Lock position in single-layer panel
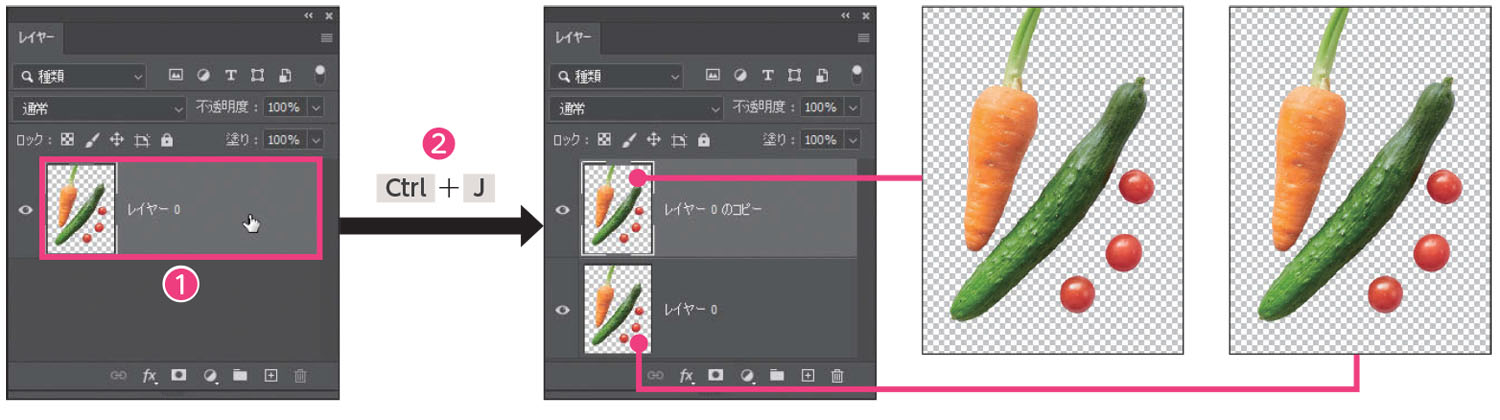This screenshot has height=420, width=1500. pyautogui.click(x=117, y=140)
